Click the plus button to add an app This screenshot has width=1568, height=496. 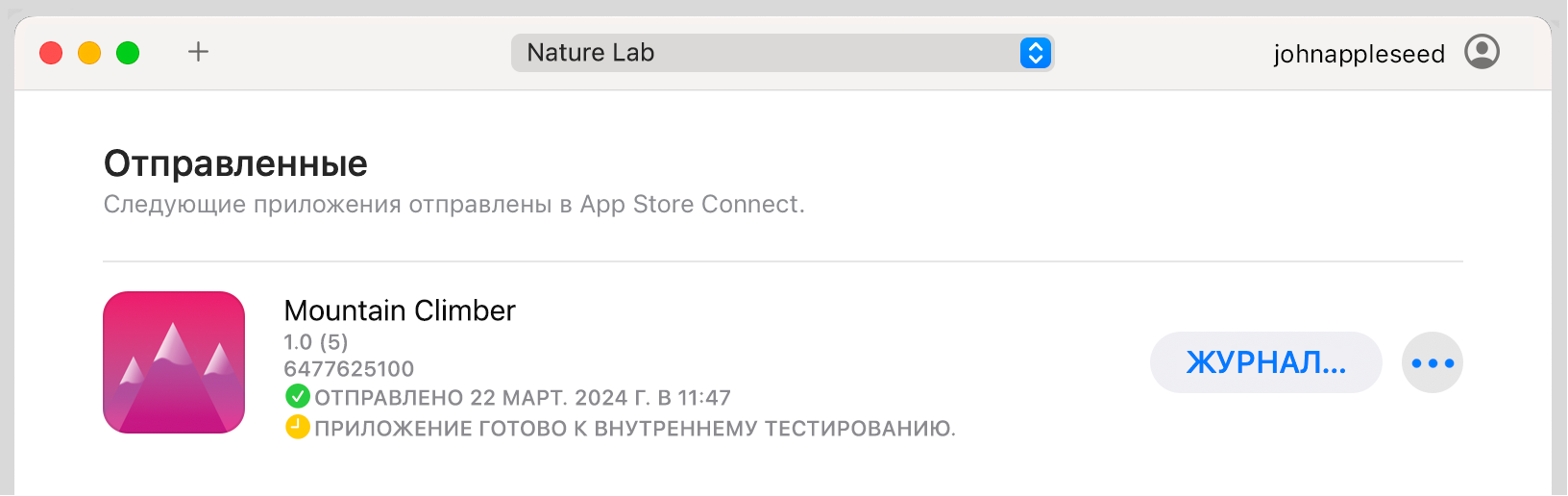tap(198, 52)
